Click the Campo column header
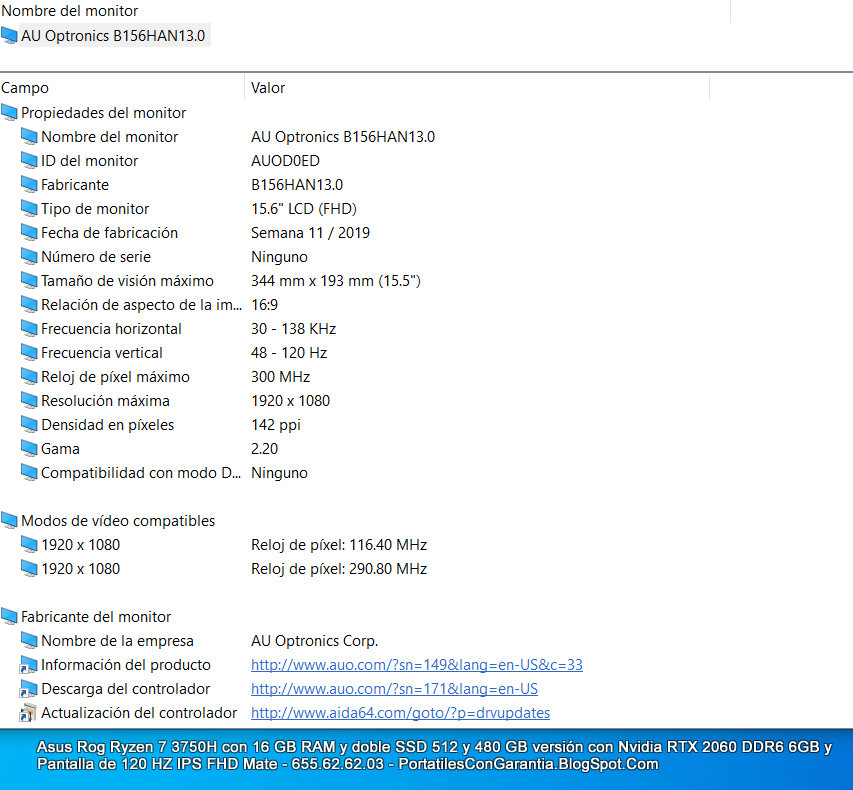 coord(25,88)
